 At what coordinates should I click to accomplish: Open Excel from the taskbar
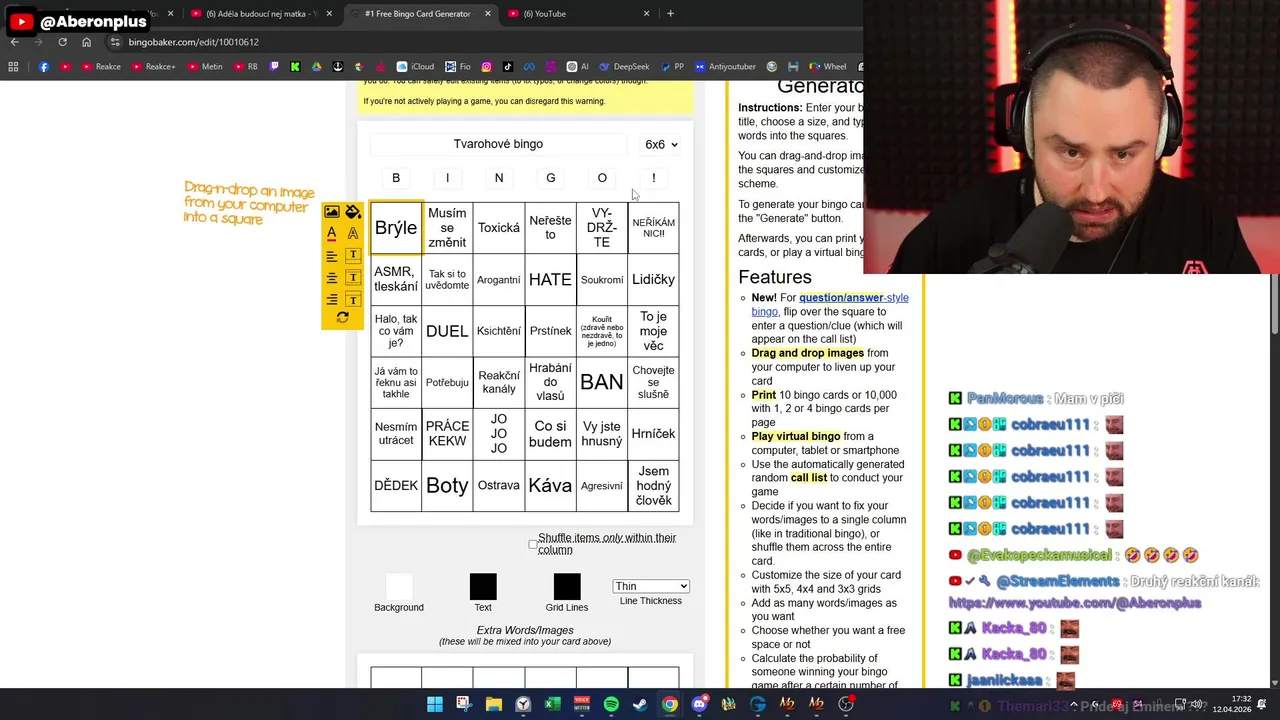click(x=552, y=704)
